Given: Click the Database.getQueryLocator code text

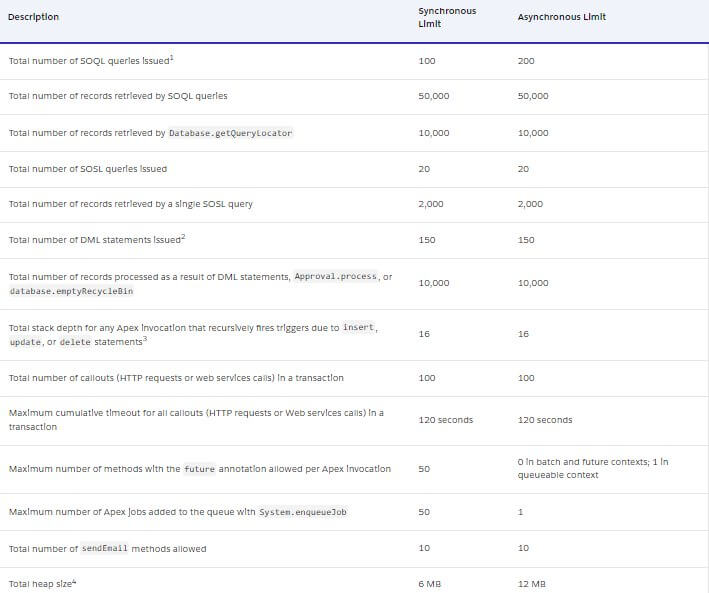Looking at the screenshot, I should pos(230,133).
